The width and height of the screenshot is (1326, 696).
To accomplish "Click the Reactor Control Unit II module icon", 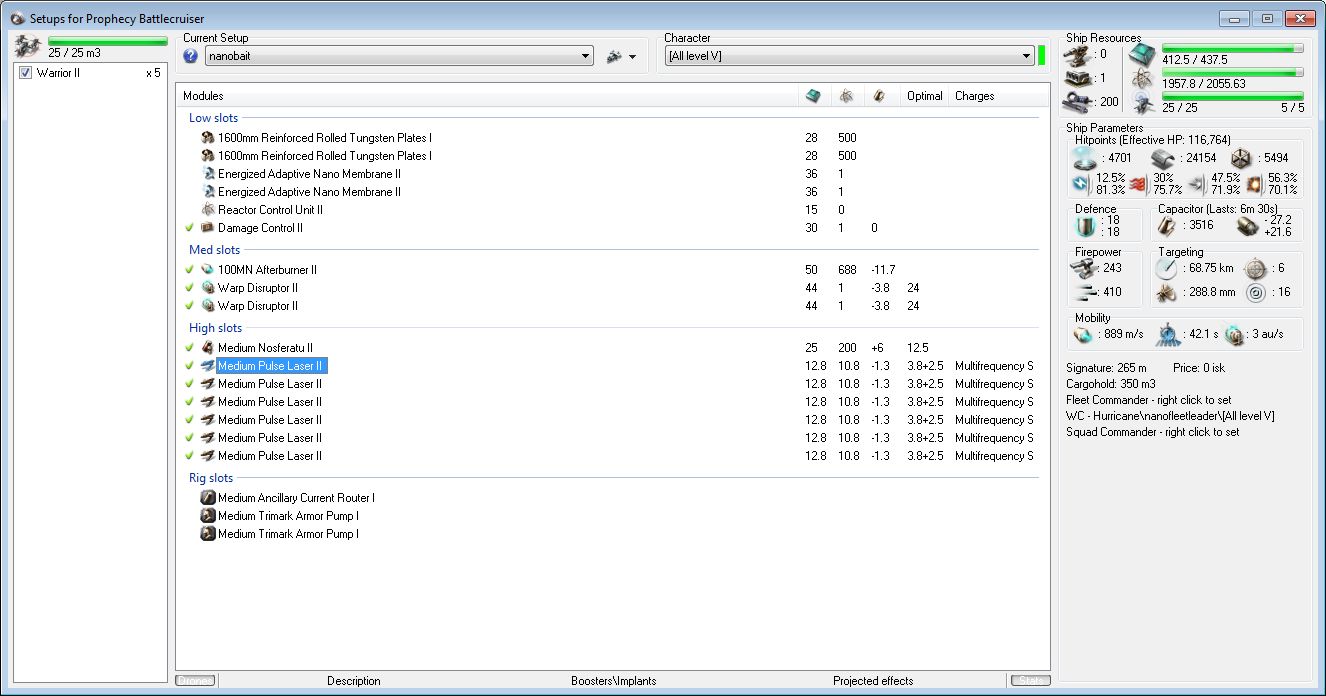I will (208, 210).
